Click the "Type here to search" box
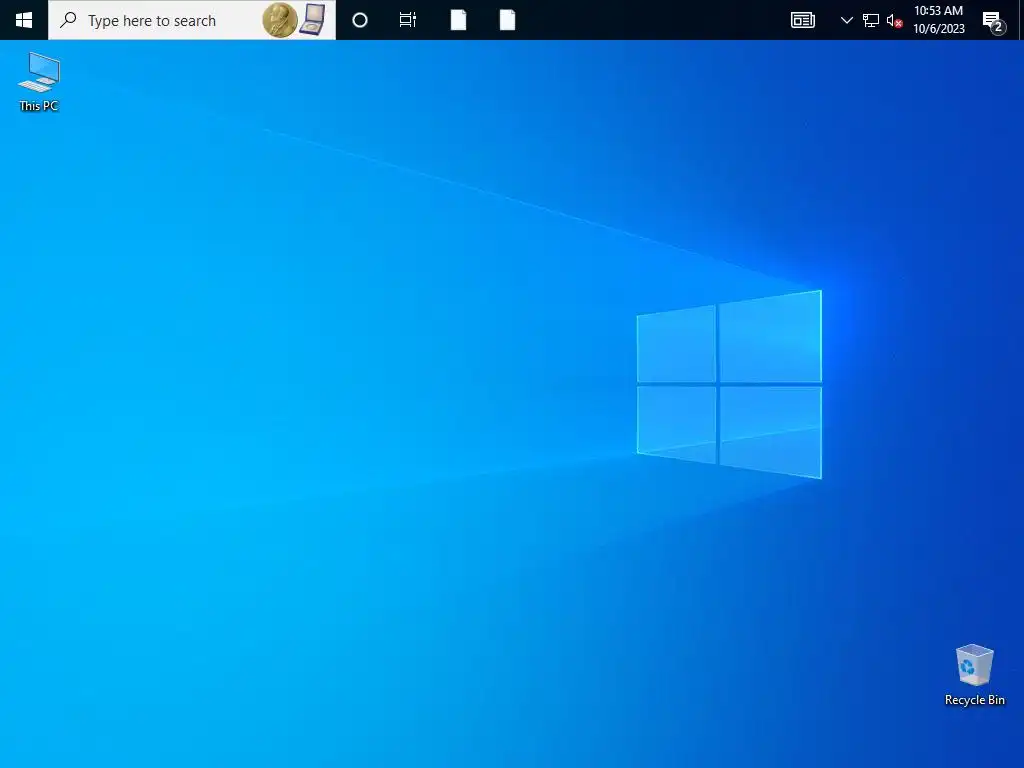This screenshot has height=768, width=1024. (192, 20)
